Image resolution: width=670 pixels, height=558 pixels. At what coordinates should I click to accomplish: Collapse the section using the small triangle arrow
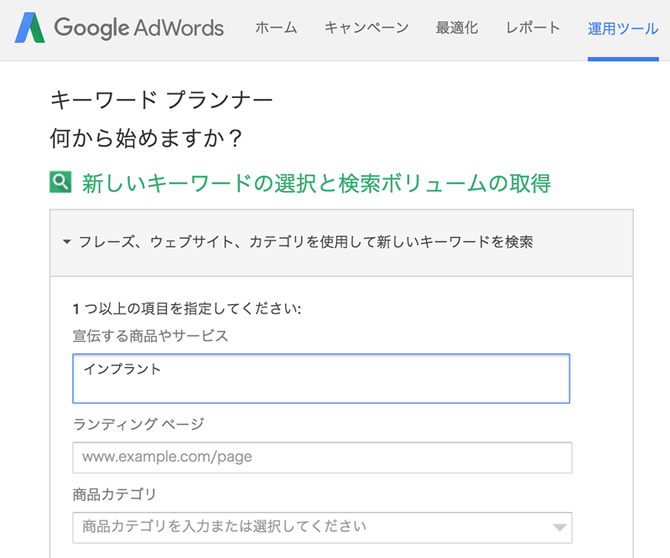(x=66, y=242)
